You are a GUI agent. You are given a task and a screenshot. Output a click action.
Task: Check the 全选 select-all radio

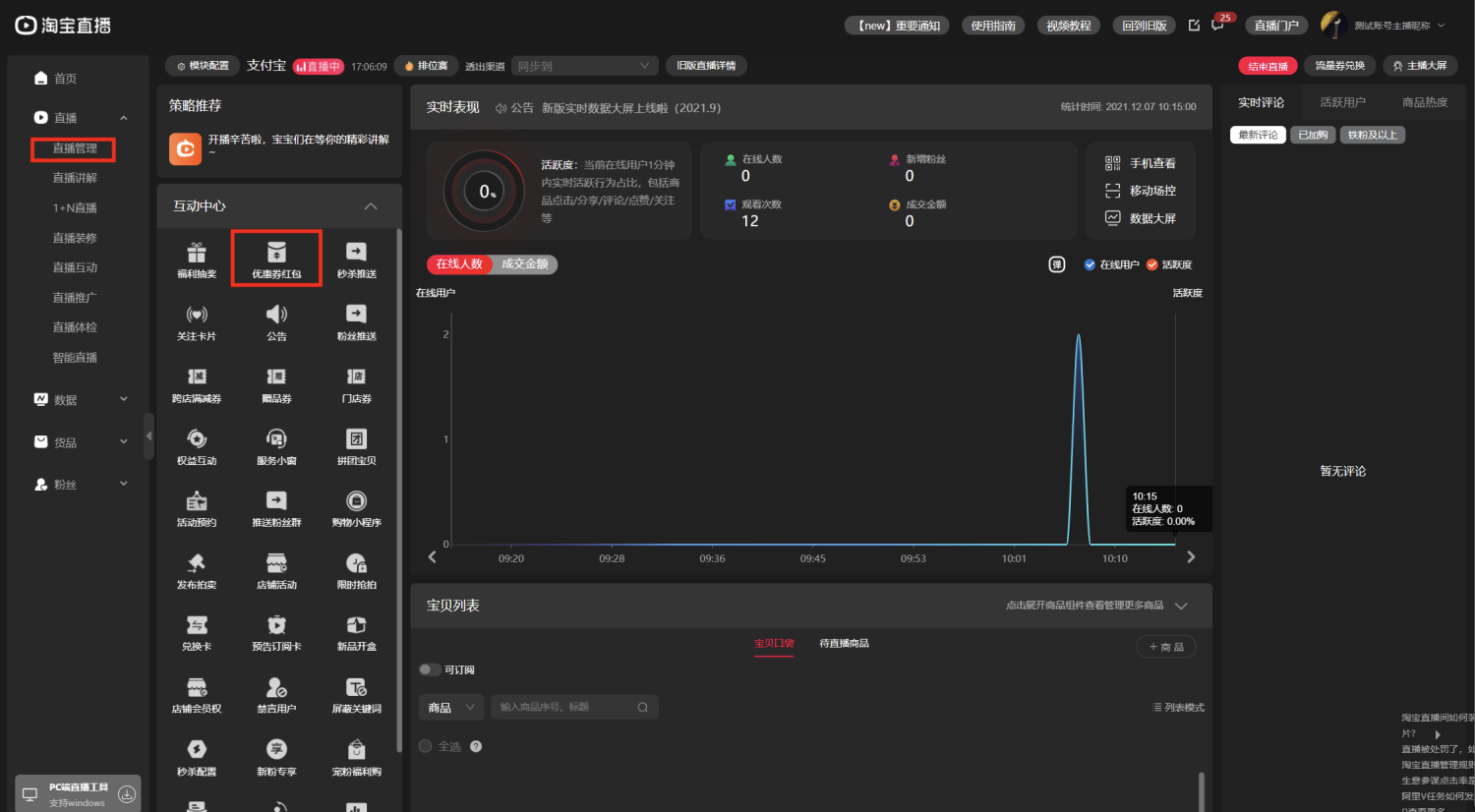pos(426,746)
